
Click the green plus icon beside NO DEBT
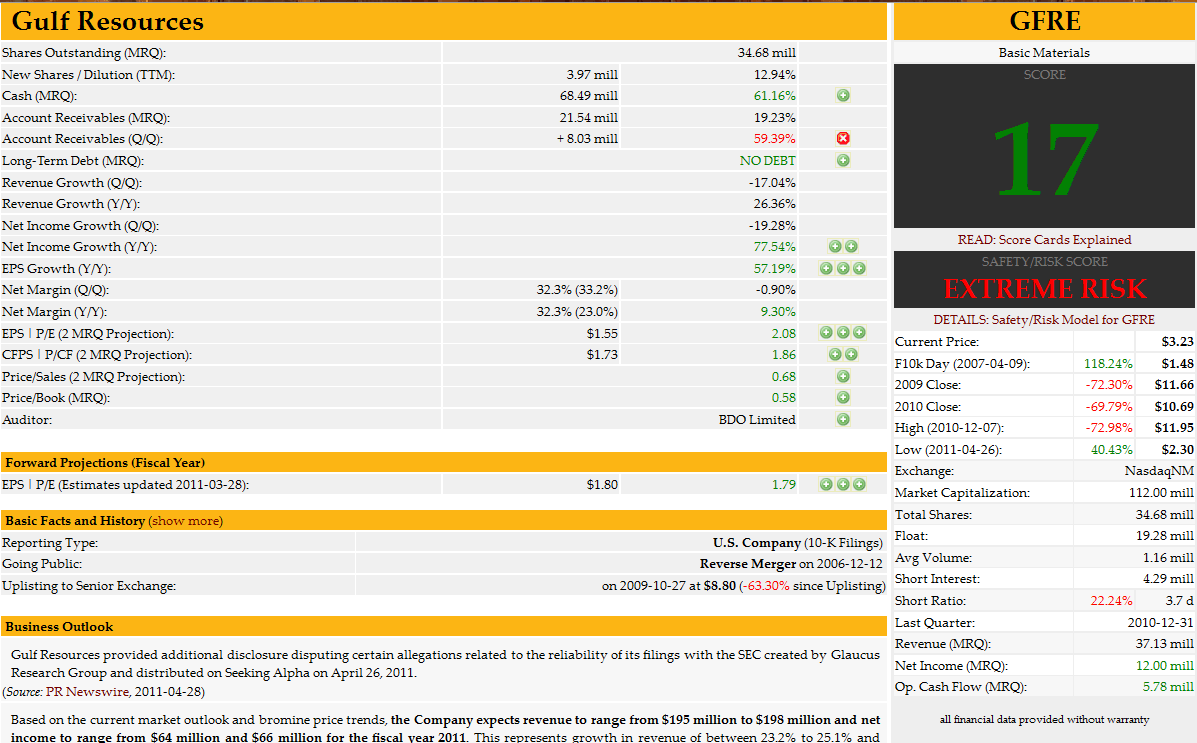pyautogui.click(x=843, y=160)
